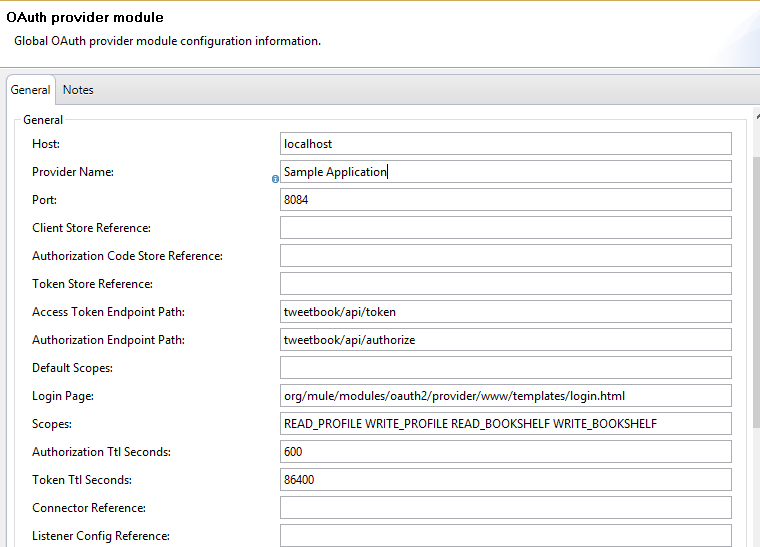Click the Authorization Code Store Reference field

[x=506, y=256]
